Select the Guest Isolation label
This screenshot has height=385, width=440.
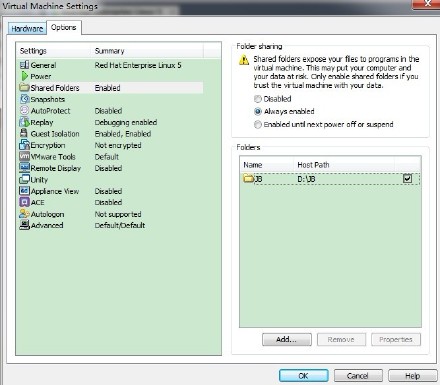tap(55, 134)
